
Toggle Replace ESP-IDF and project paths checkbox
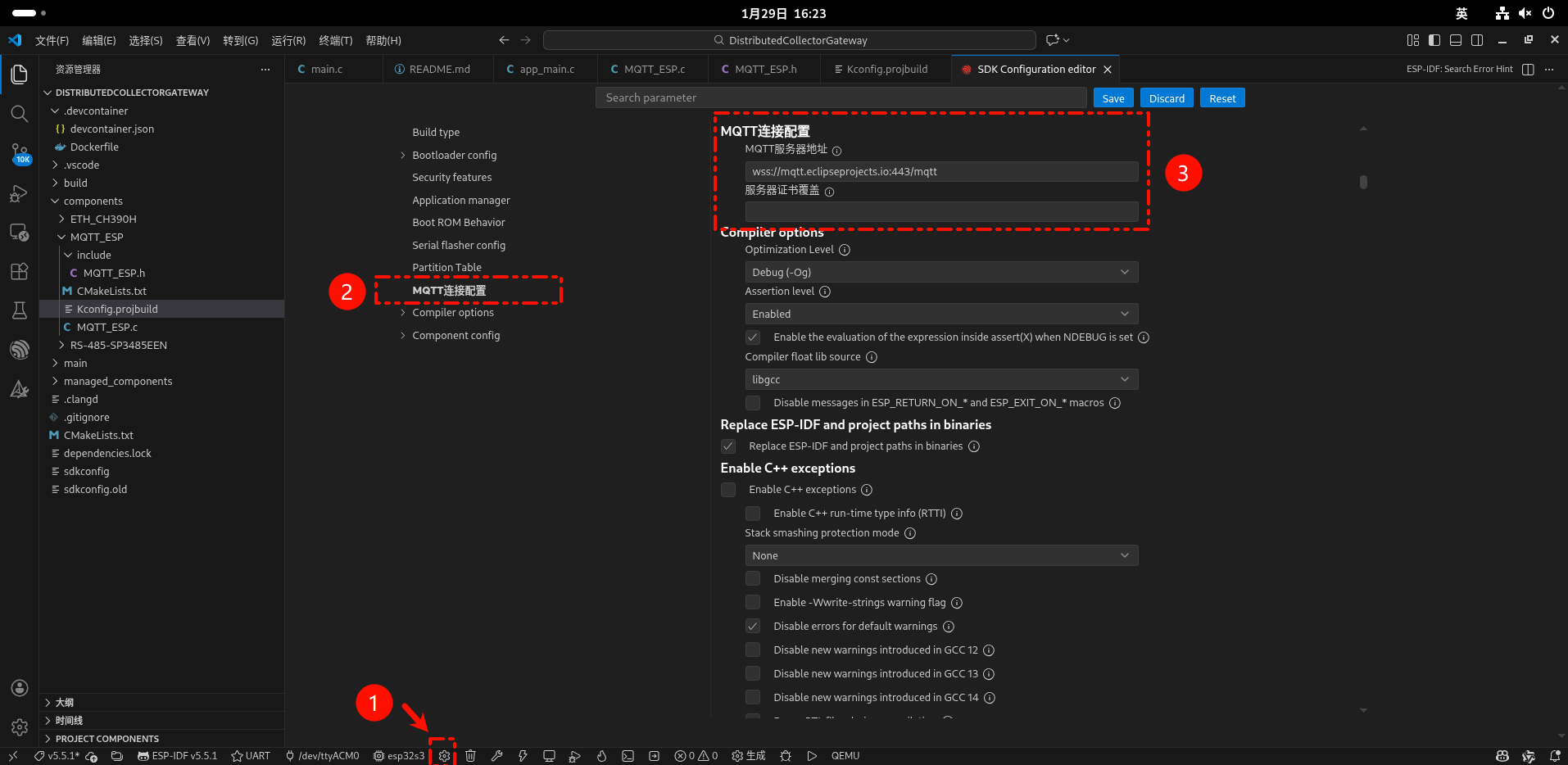point(728,446)
